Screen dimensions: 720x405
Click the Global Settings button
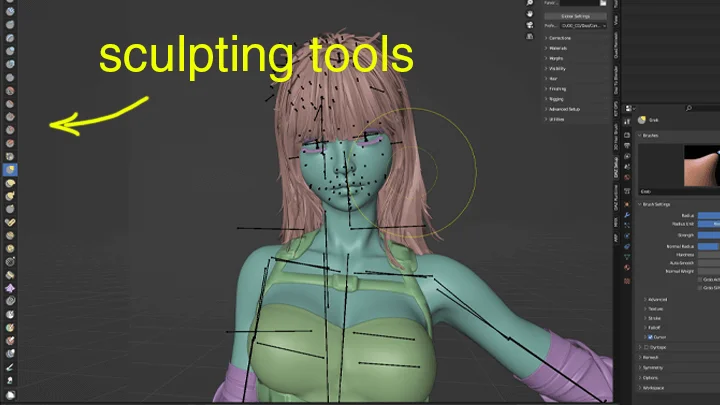point(575,16)
